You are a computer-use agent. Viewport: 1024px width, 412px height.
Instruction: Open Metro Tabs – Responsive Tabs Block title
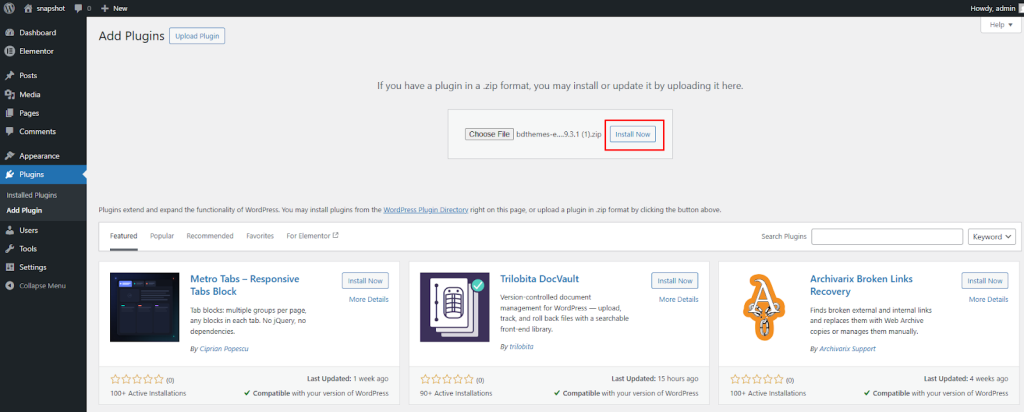(x=244, y=285)
